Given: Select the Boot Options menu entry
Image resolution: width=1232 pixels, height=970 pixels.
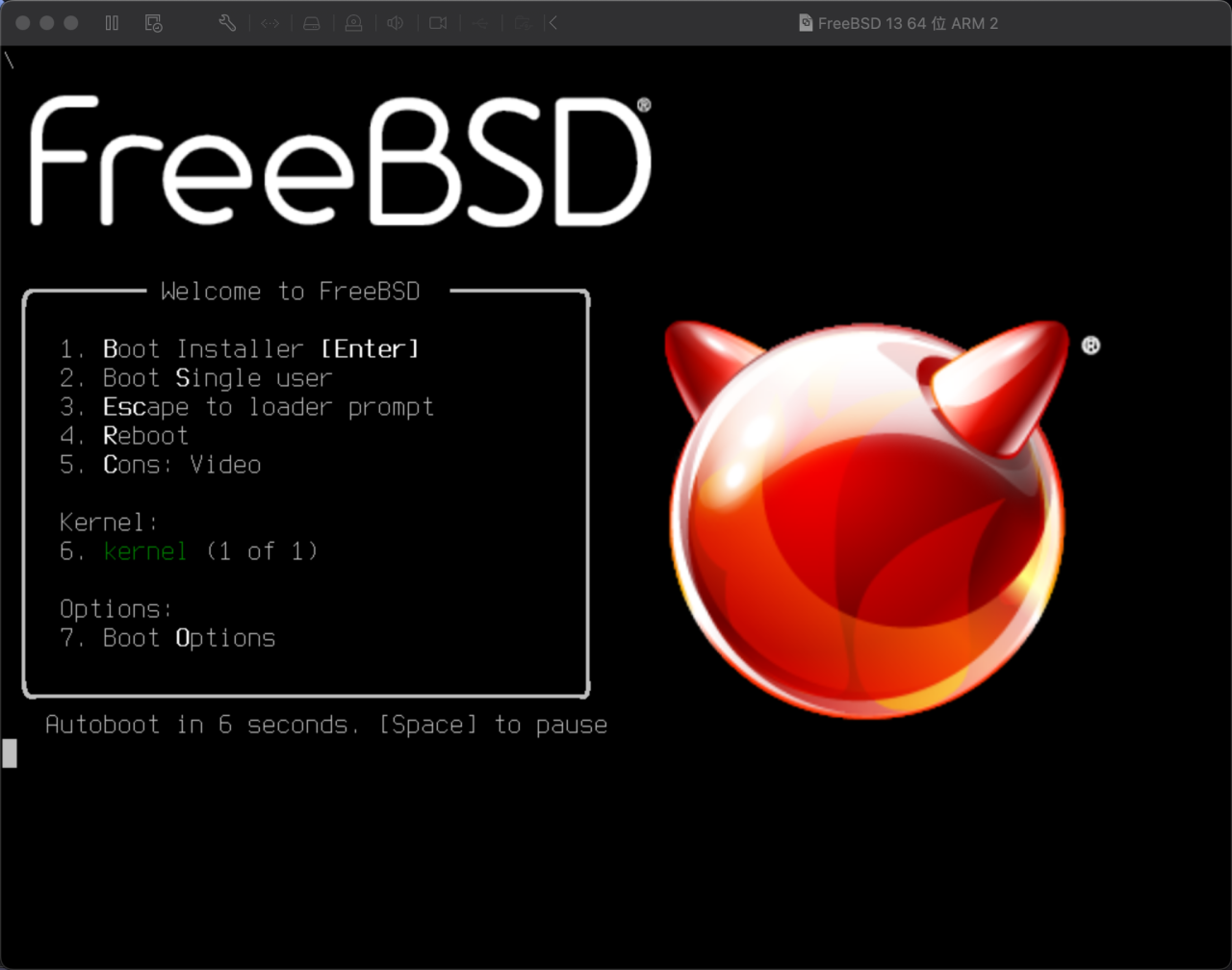Looking at the screenshot, I should tap(167, 637).
